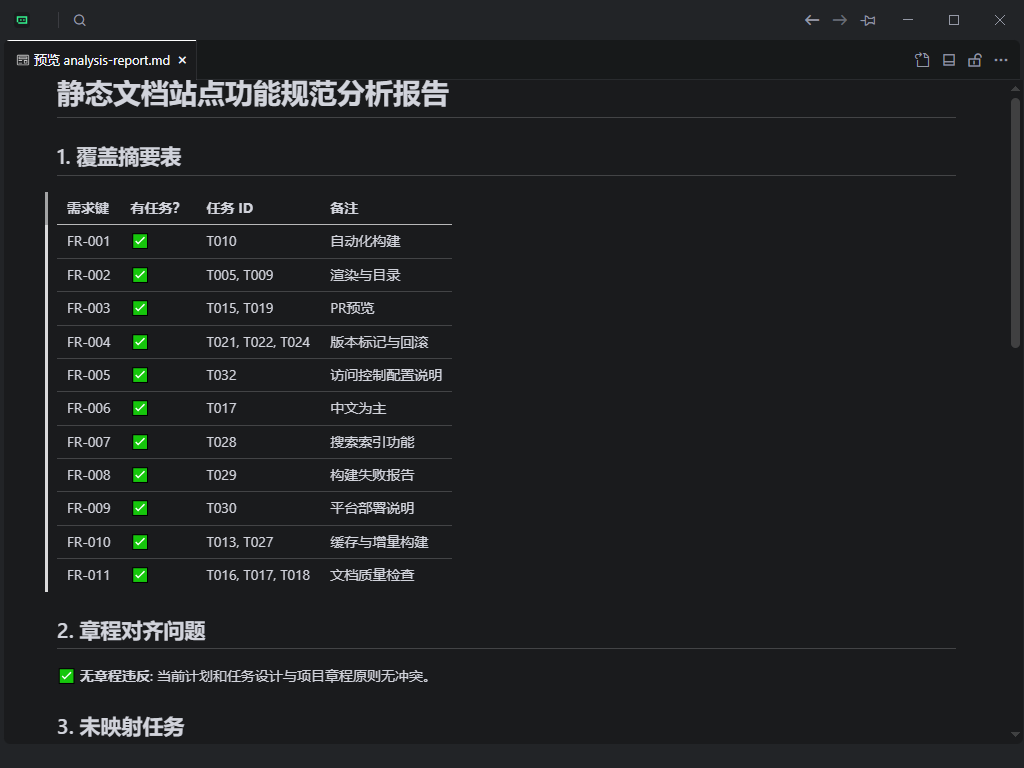Viewport: 1024px width, 768px height.
Task: Open search with the magnifier icon
Action: pos(79,20)
